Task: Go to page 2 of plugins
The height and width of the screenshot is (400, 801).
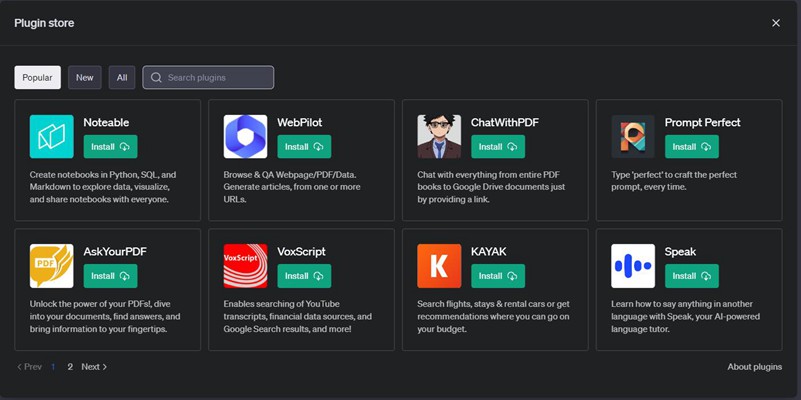Action: pos(70,367)
